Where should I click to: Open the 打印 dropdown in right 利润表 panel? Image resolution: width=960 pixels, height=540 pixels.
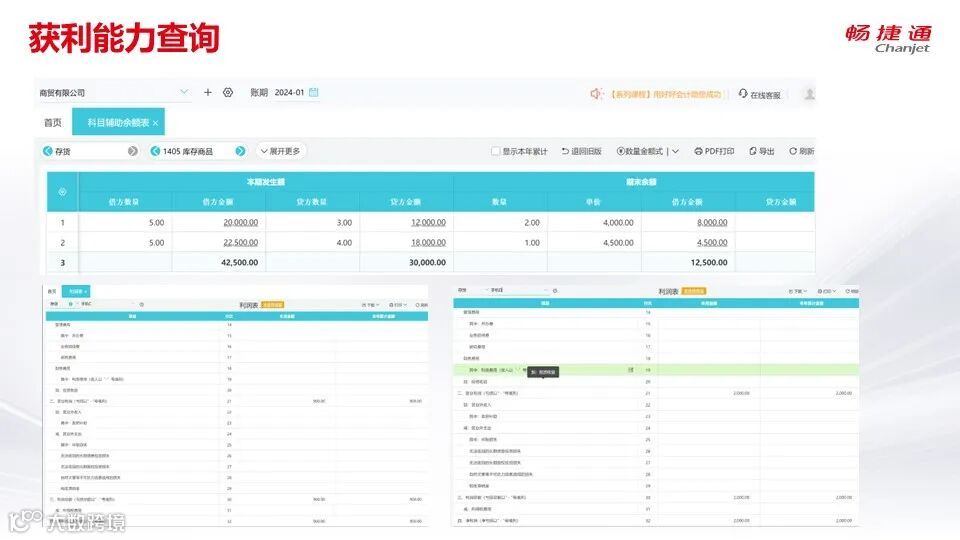[827, 291]
